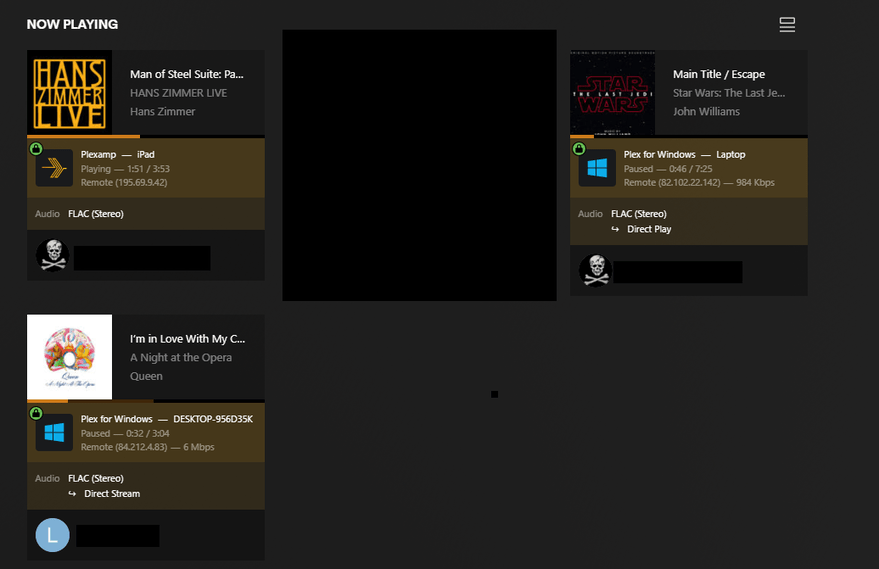Click the green secure lock on Laptop session
The height and width of the screenshot is (569, 879).
(579, 149)
